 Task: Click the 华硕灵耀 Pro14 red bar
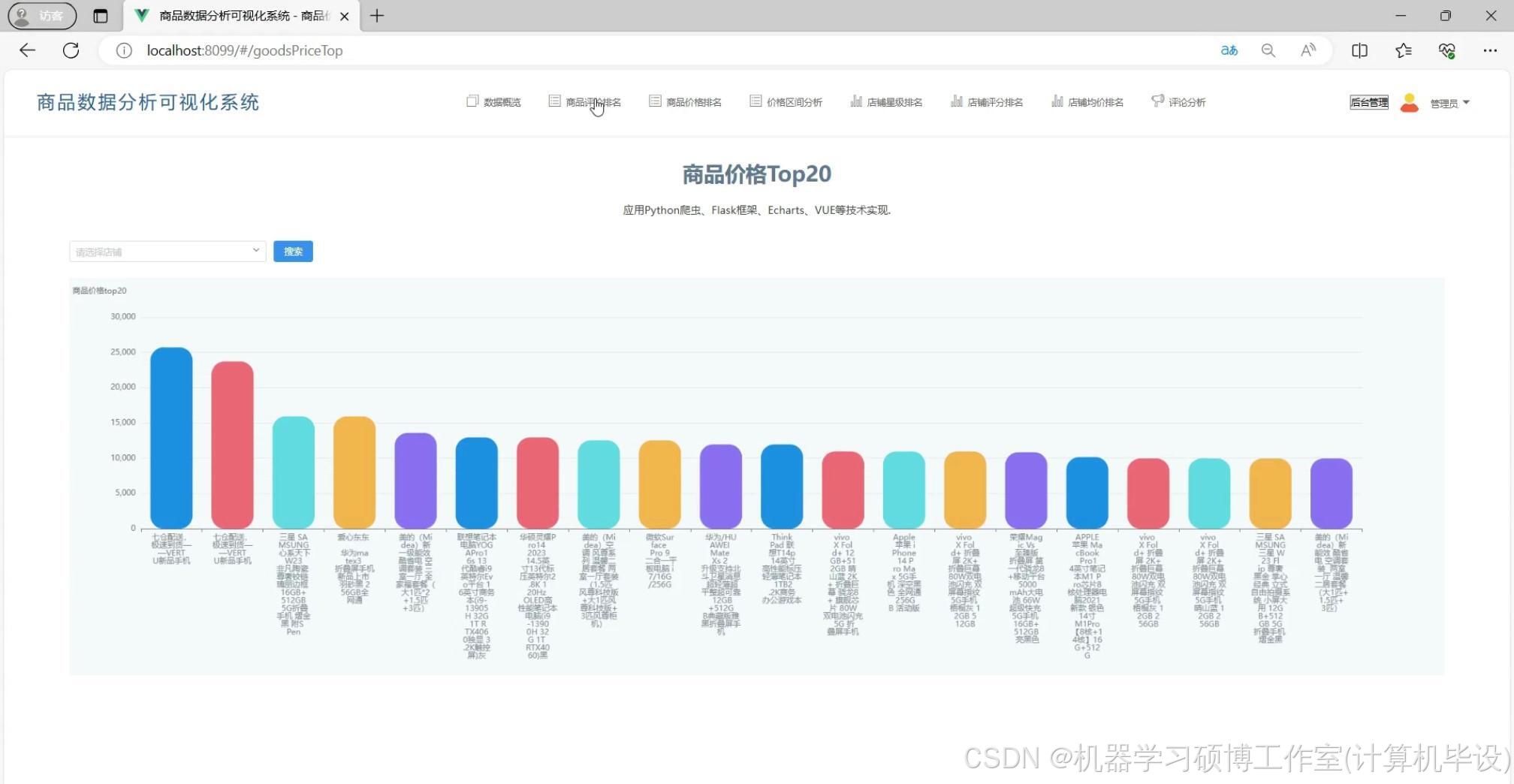[x=538, y=483]
